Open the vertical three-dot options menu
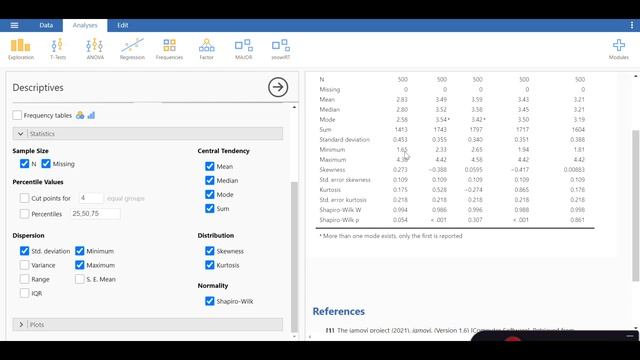This screenshot has height=360, width=640. coord(632,25)
